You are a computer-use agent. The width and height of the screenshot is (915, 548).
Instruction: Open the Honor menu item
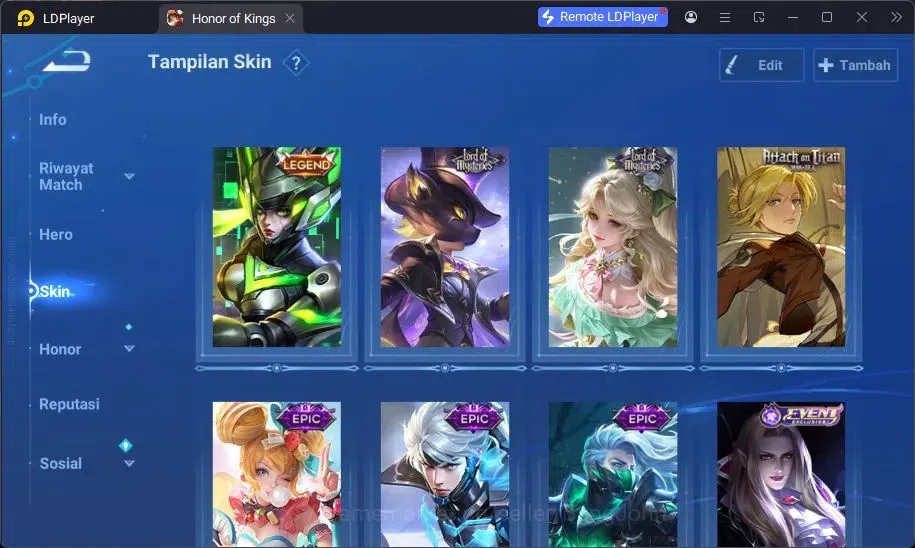pos(60,349)
